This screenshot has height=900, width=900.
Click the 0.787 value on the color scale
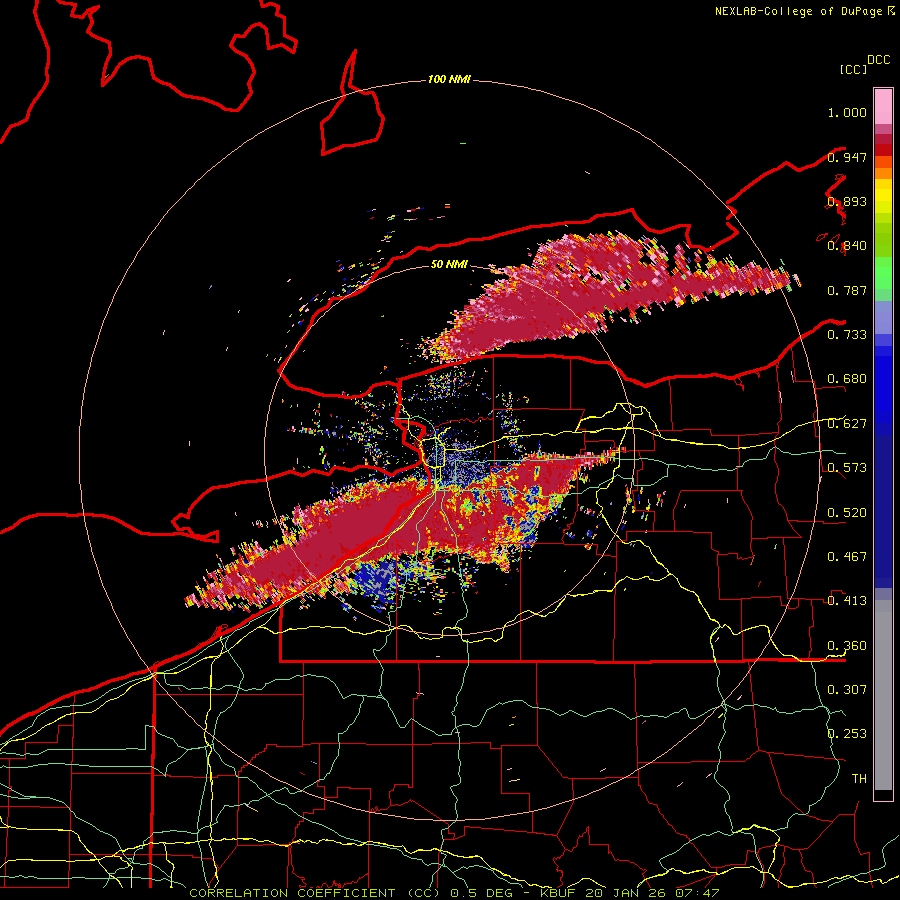click(847, 290)
